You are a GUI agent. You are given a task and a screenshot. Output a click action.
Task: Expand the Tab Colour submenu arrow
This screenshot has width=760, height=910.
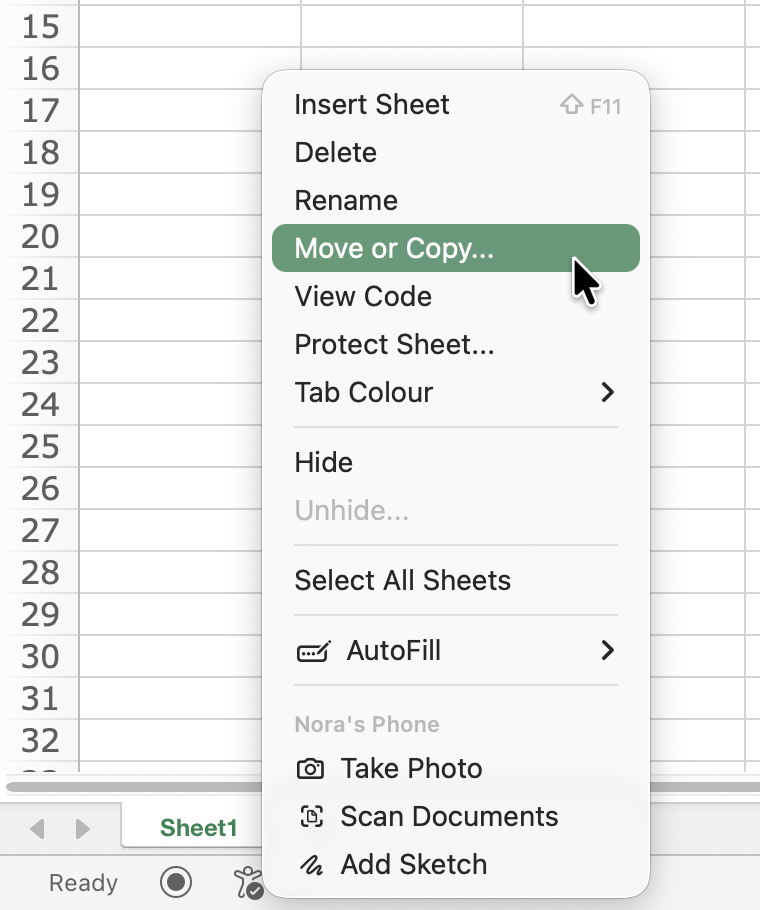click(607, 392)
